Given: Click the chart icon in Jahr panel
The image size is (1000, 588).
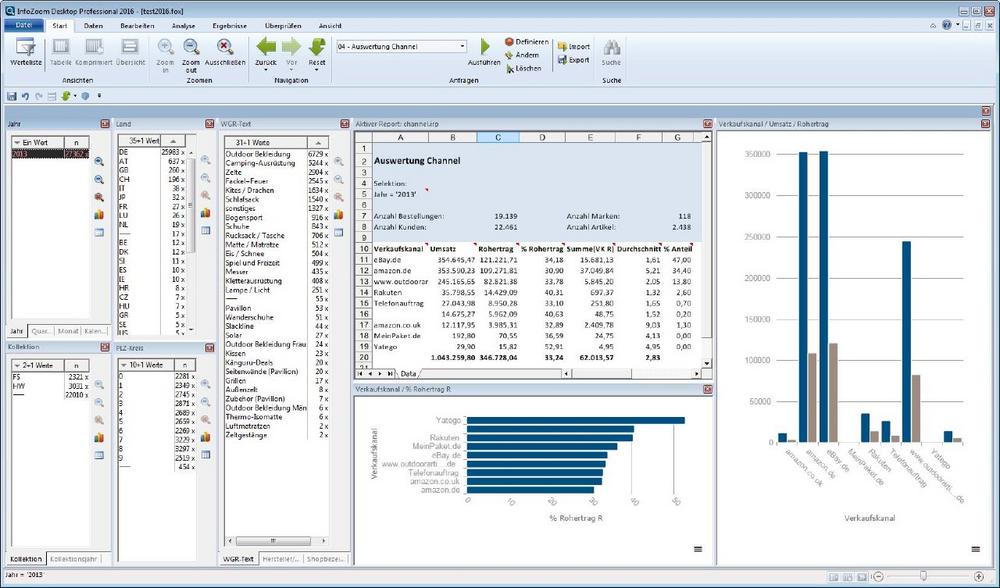Looking at the screenshot, I should [99, 215].
